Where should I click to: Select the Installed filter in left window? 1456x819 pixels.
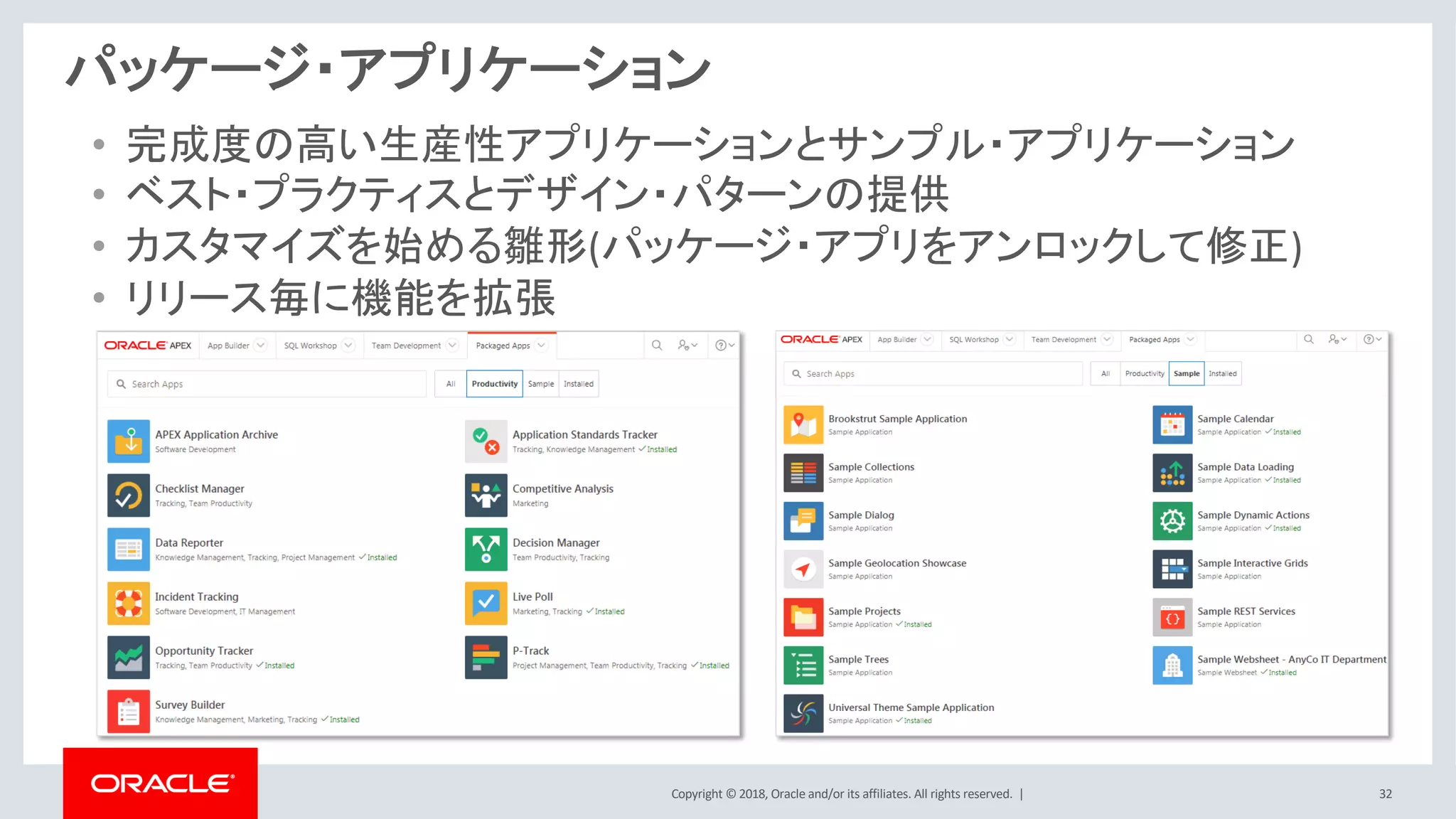579,384
